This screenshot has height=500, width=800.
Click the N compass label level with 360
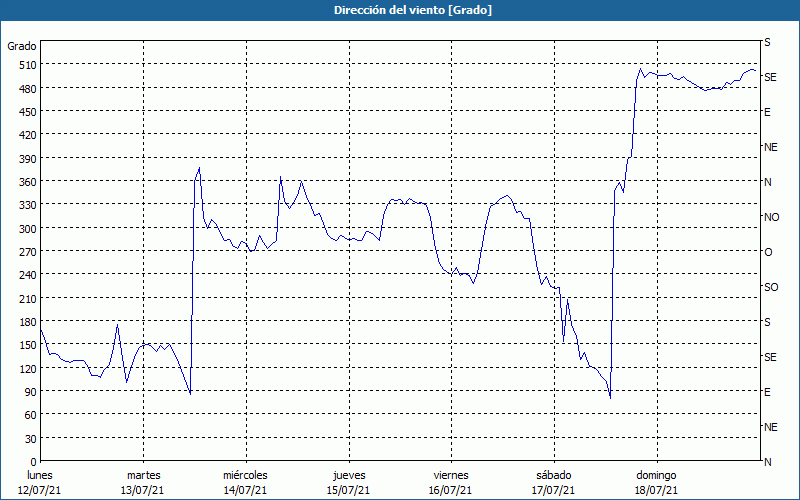[767, 182]
